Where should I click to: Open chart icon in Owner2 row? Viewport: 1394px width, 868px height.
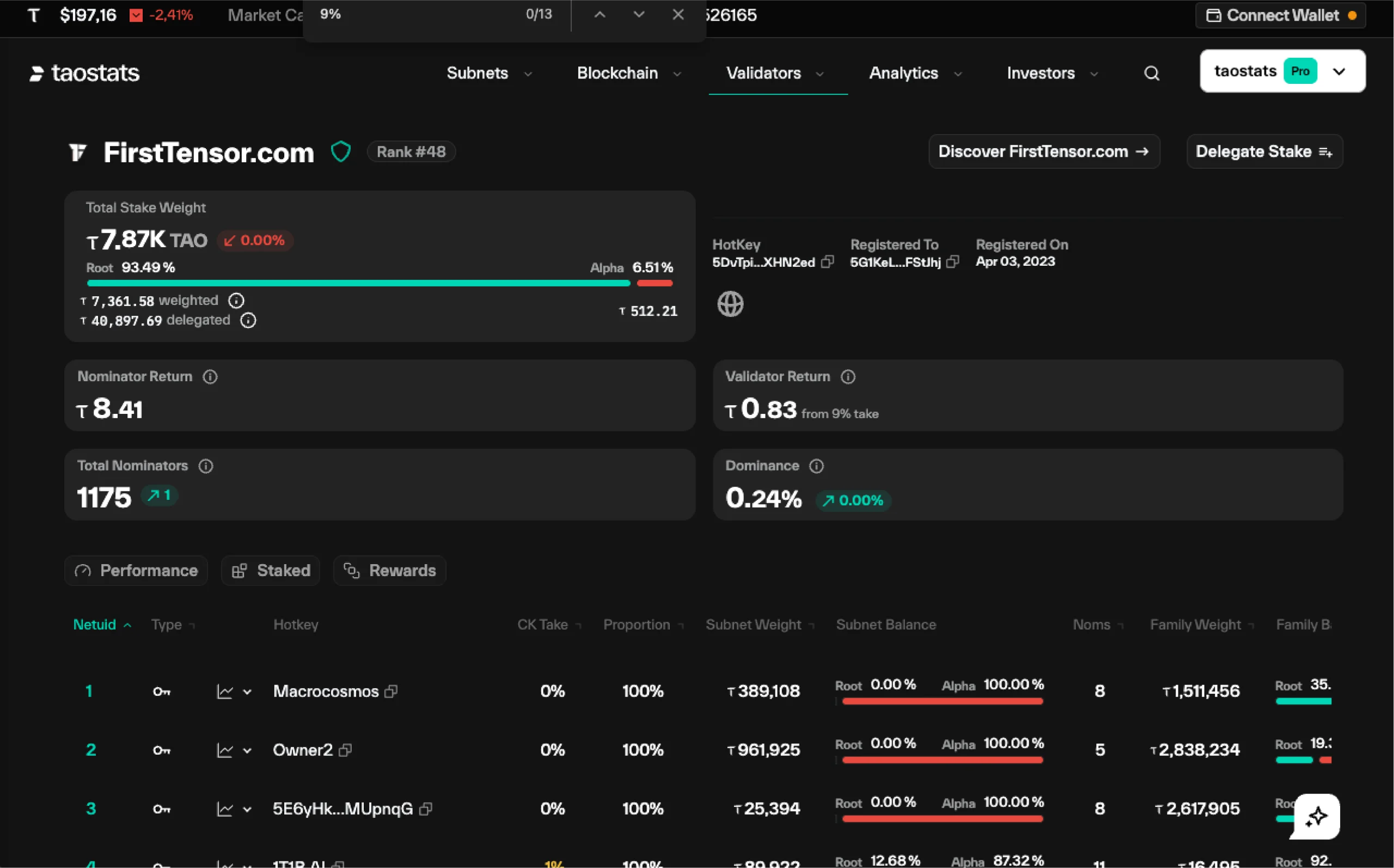tap(224, 750)
